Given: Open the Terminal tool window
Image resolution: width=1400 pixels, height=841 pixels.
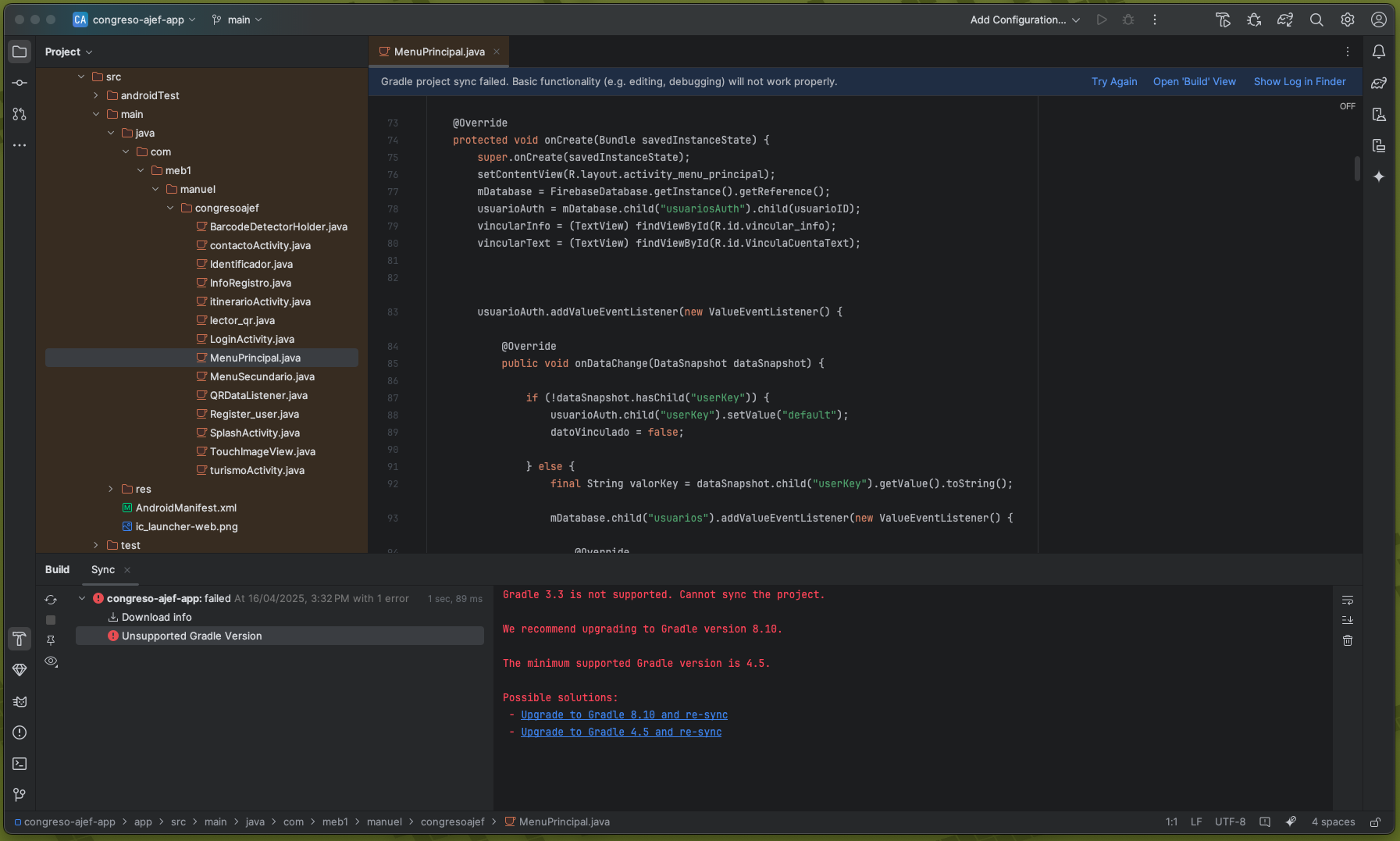Looking at the screenshot, I should 20,764.
